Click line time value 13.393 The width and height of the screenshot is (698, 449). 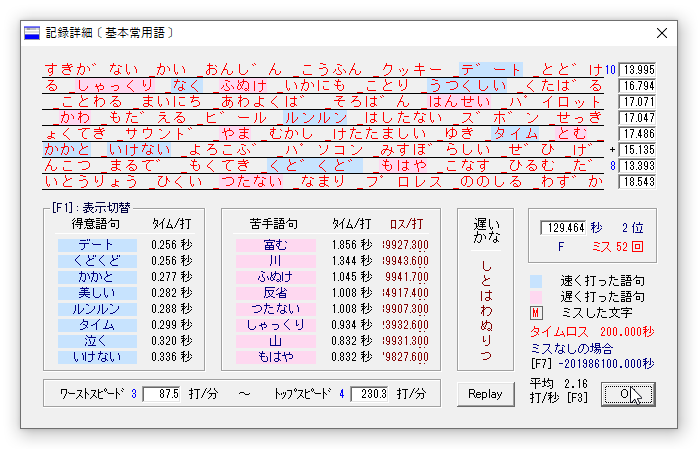click(x=637, y=166)
